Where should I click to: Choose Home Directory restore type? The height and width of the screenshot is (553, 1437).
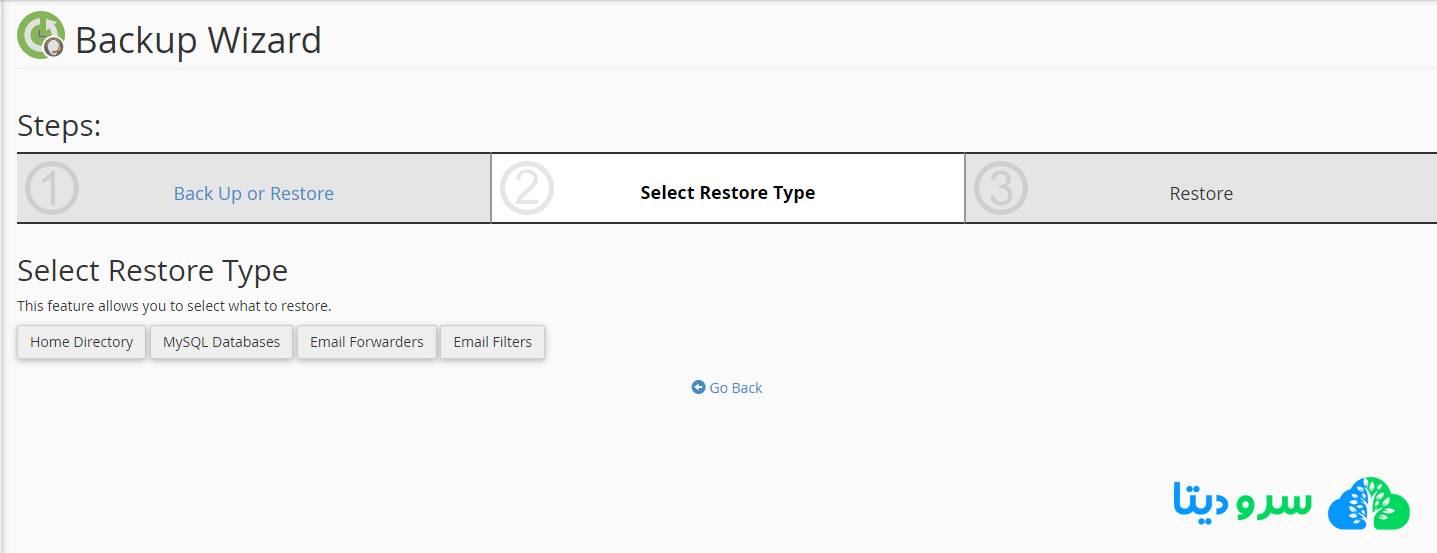pyautogui.click(x=81, y=342)
